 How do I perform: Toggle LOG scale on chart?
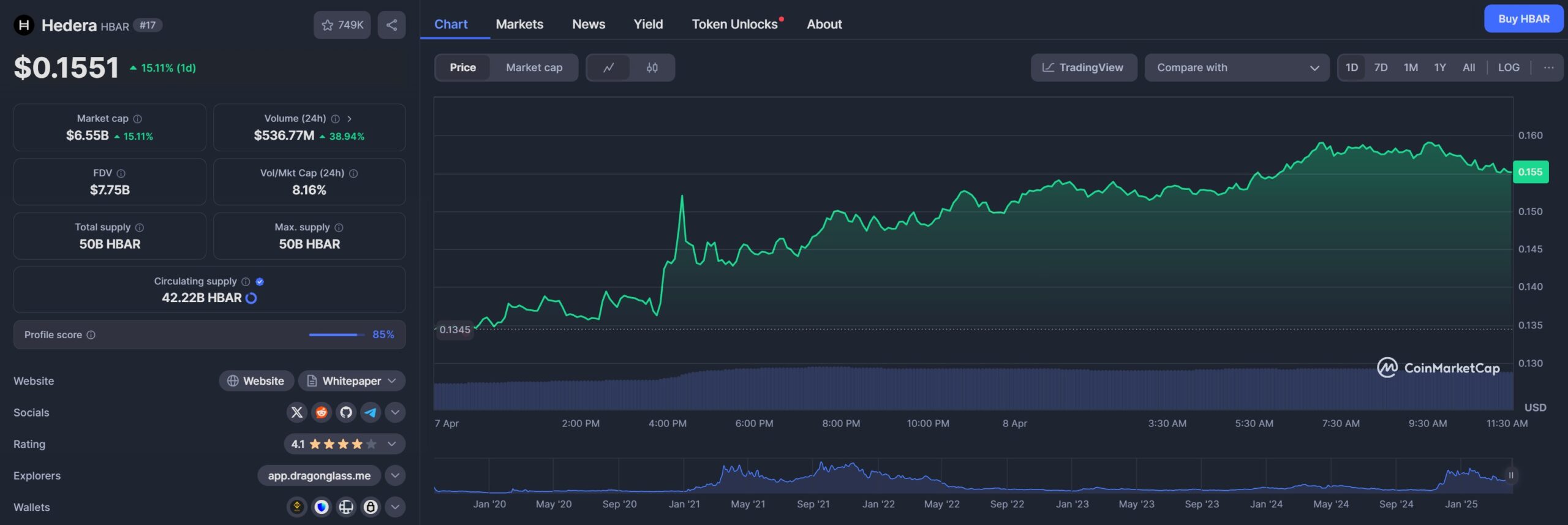[x=1509, y=67]
